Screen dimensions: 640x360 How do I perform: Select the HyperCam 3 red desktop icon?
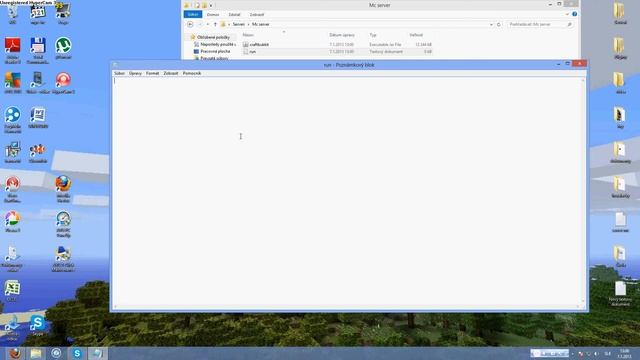coord(63,83)
